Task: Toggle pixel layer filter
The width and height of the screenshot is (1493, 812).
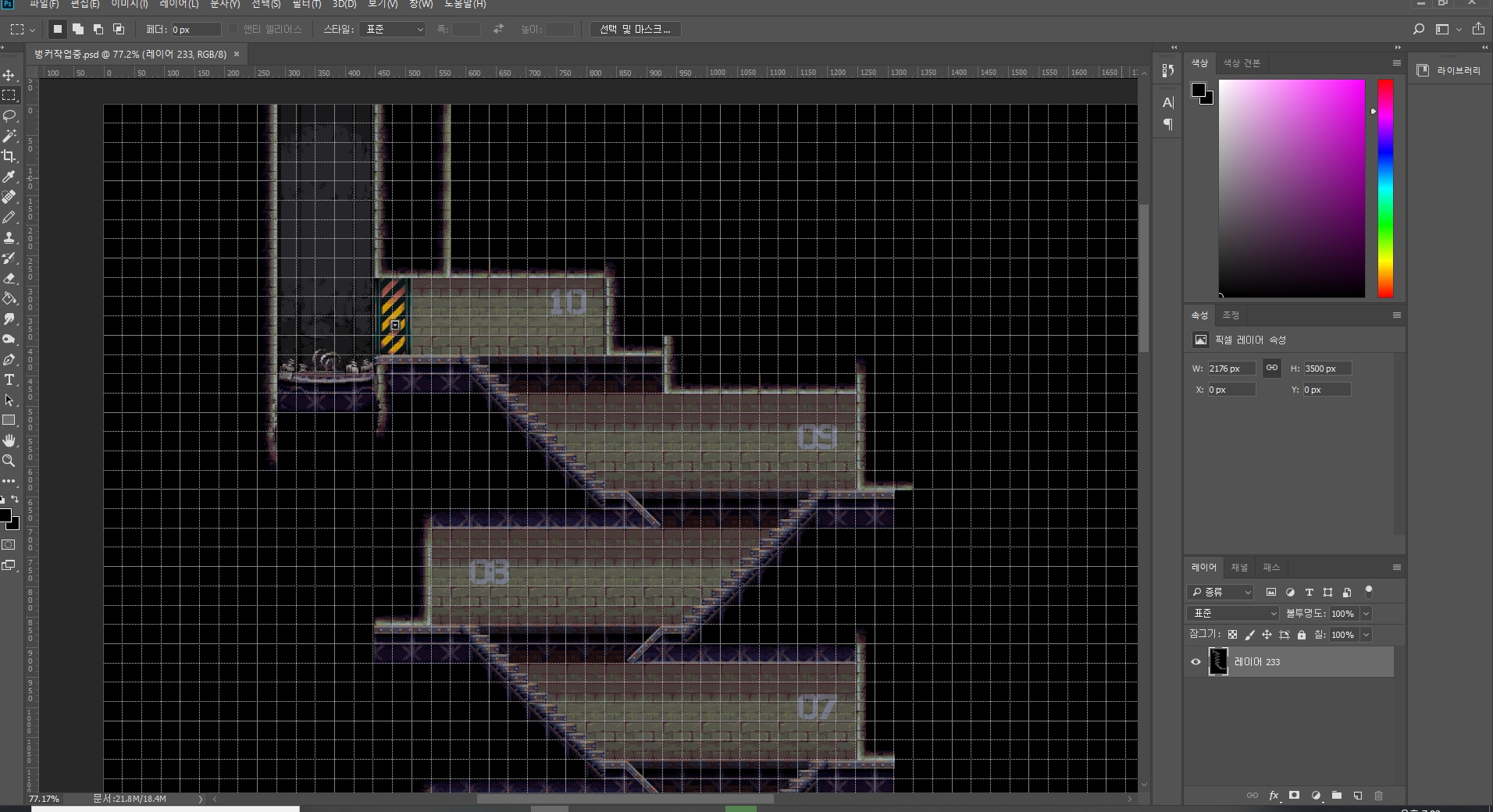Action: point(1271,592)
